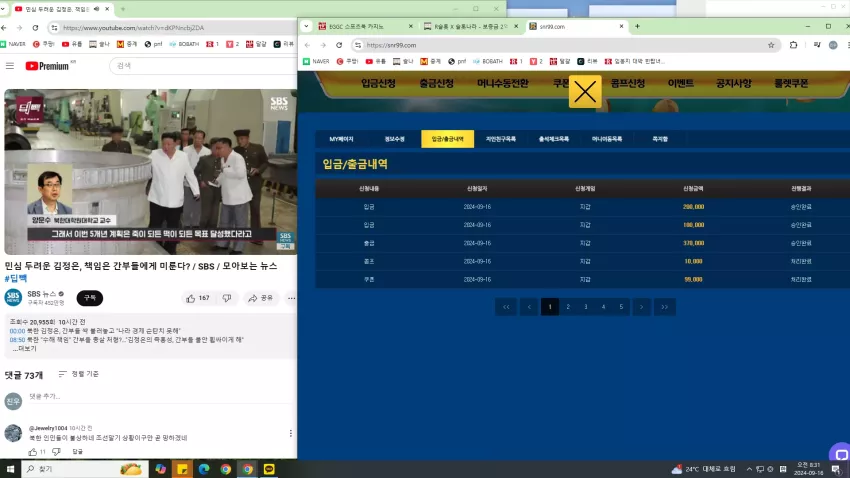The width and height of the screenshot is (850, 478).
Task: Click the SBS news video player
Action: [151, 172]
